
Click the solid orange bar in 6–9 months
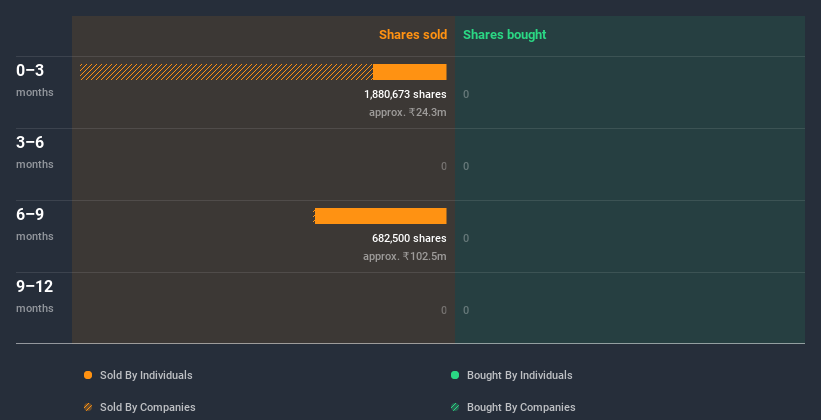click(381, 216)
